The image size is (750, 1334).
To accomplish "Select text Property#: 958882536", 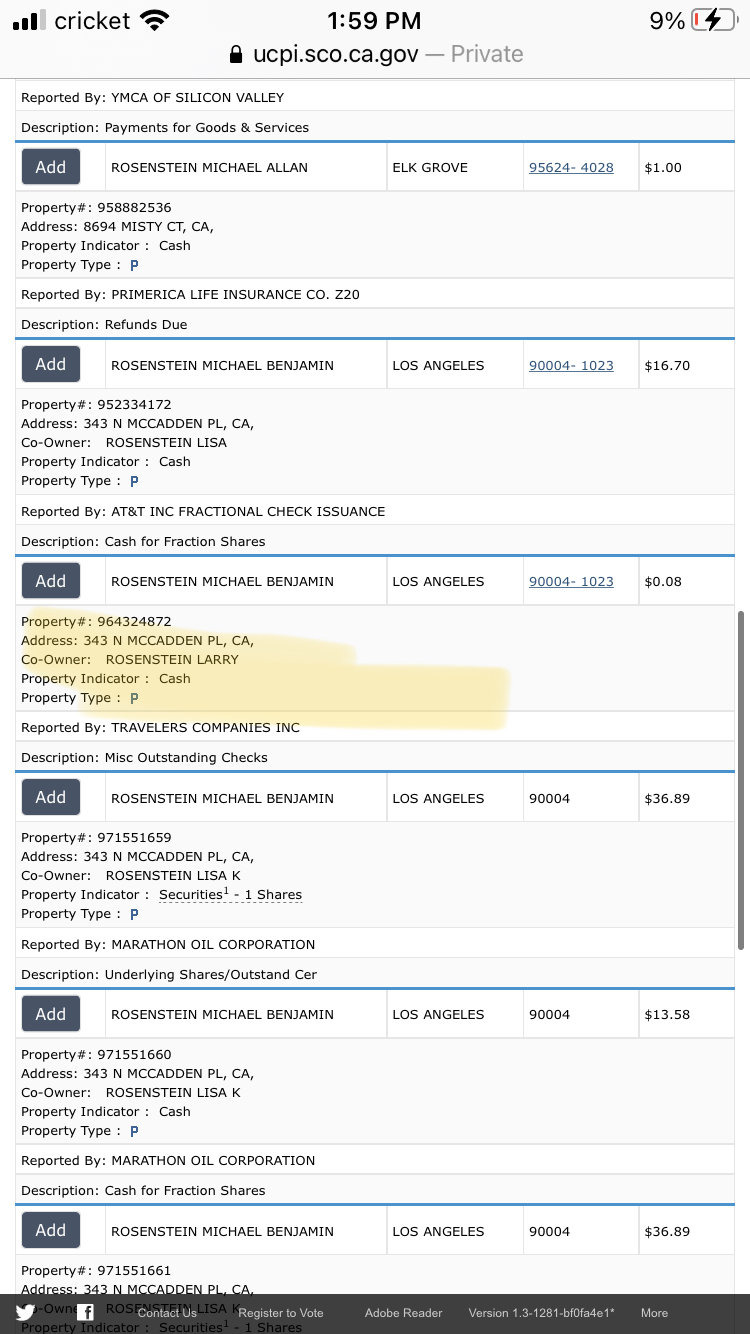I will pos(96,208).
